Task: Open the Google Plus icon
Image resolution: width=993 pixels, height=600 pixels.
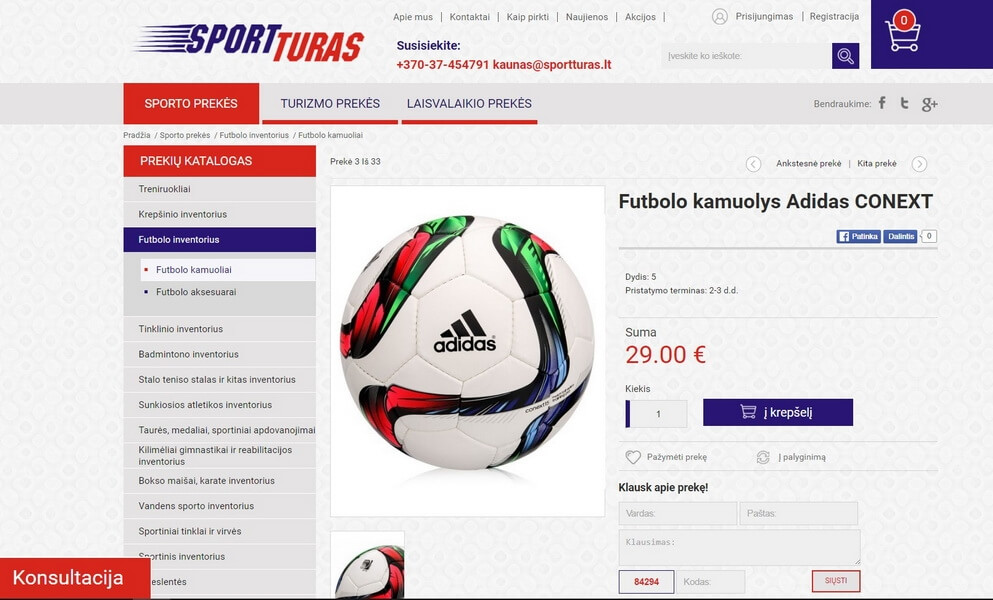Action: [929, 104]
